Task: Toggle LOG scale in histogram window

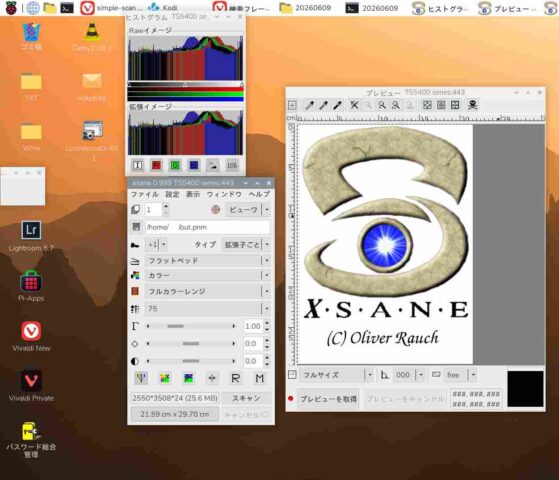Action: (232, 165)
